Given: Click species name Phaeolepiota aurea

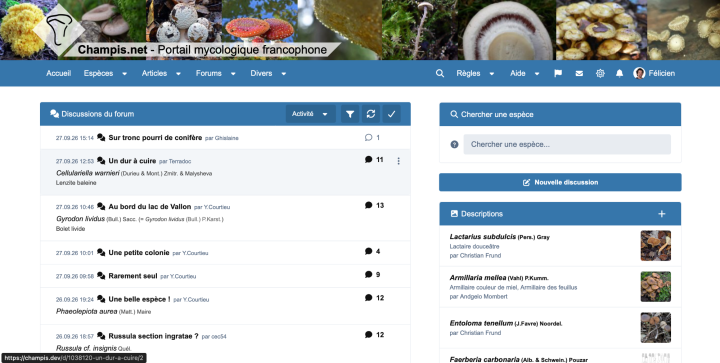Looking at the screenshot, I should pos(86,311).
